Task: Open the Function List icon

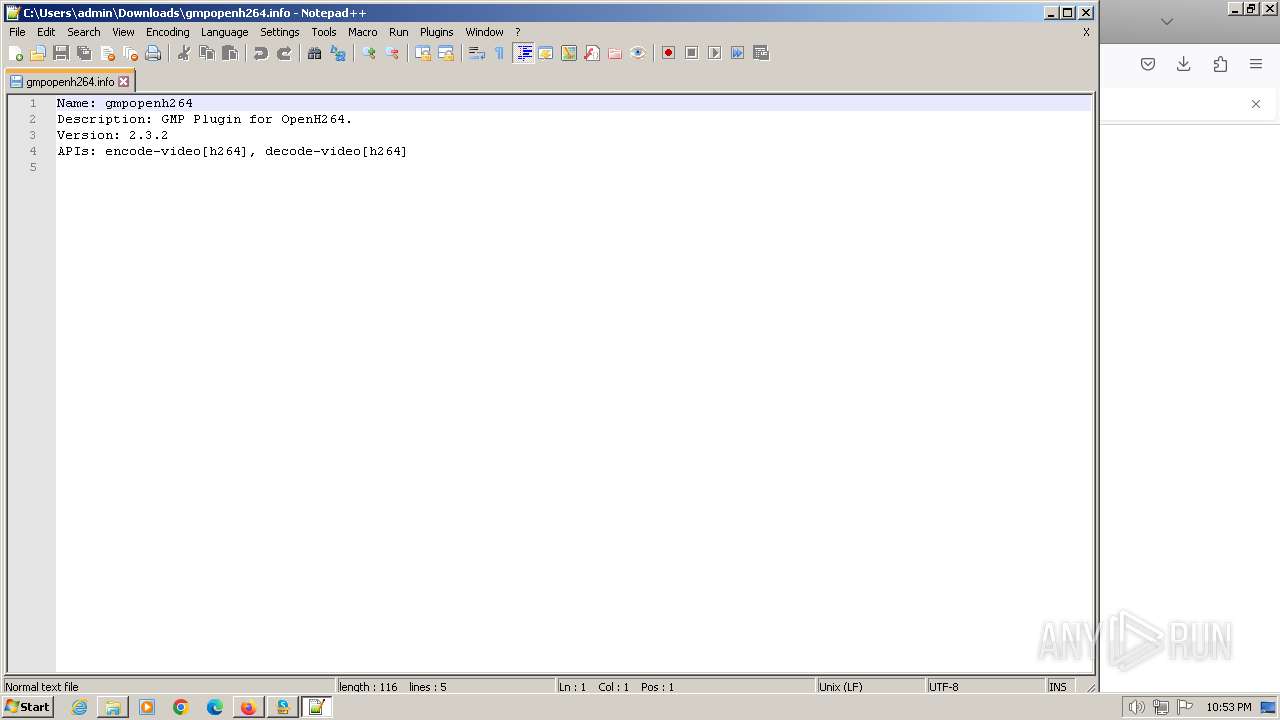Action: click(x=592, y=53)
